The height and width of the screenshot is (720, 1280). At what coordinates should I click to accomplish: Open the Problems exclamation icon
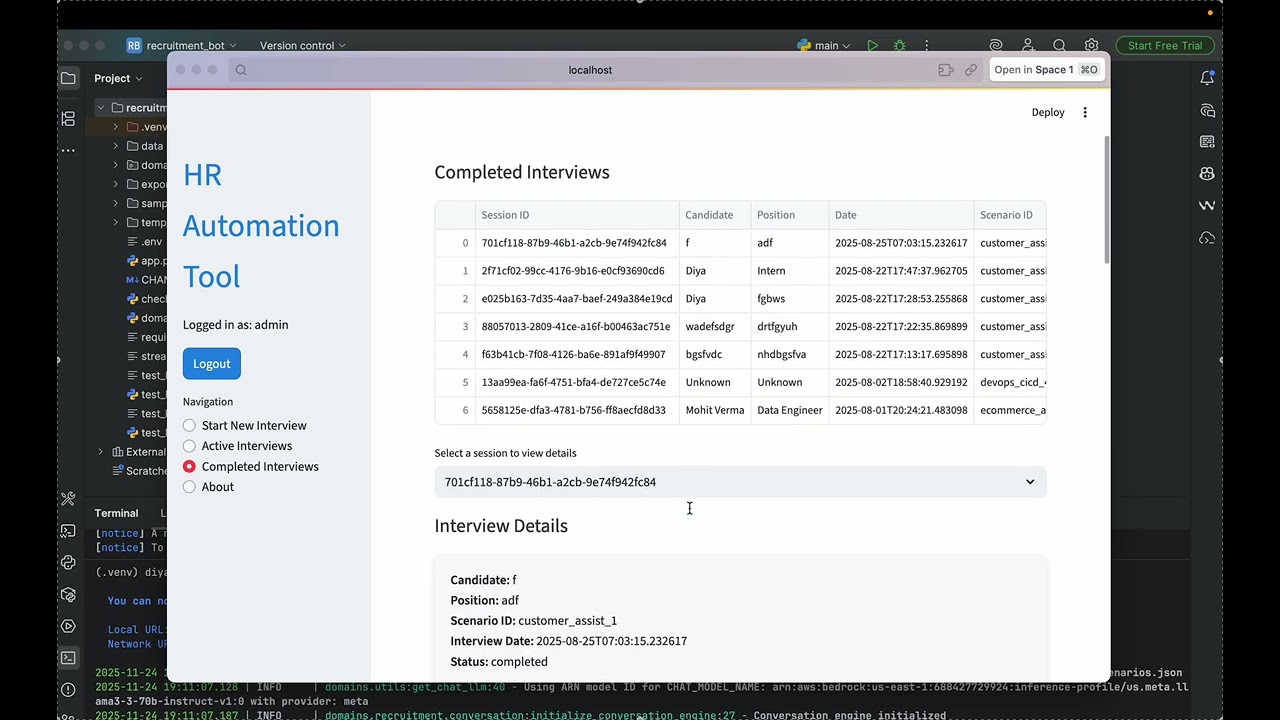point(68,689)
